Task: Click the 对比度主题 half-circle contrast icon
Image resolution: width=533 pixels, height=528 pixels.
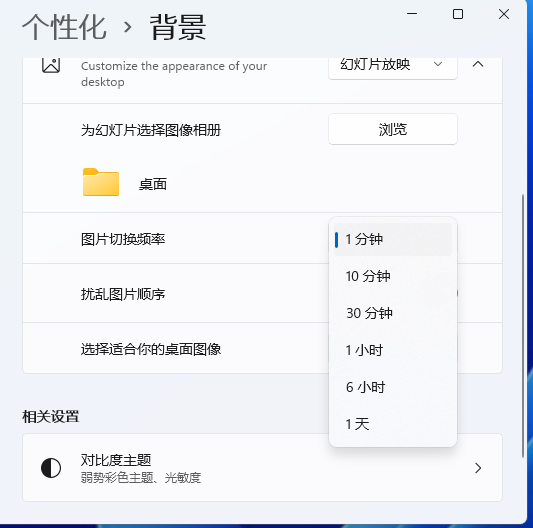Action: 51,468
